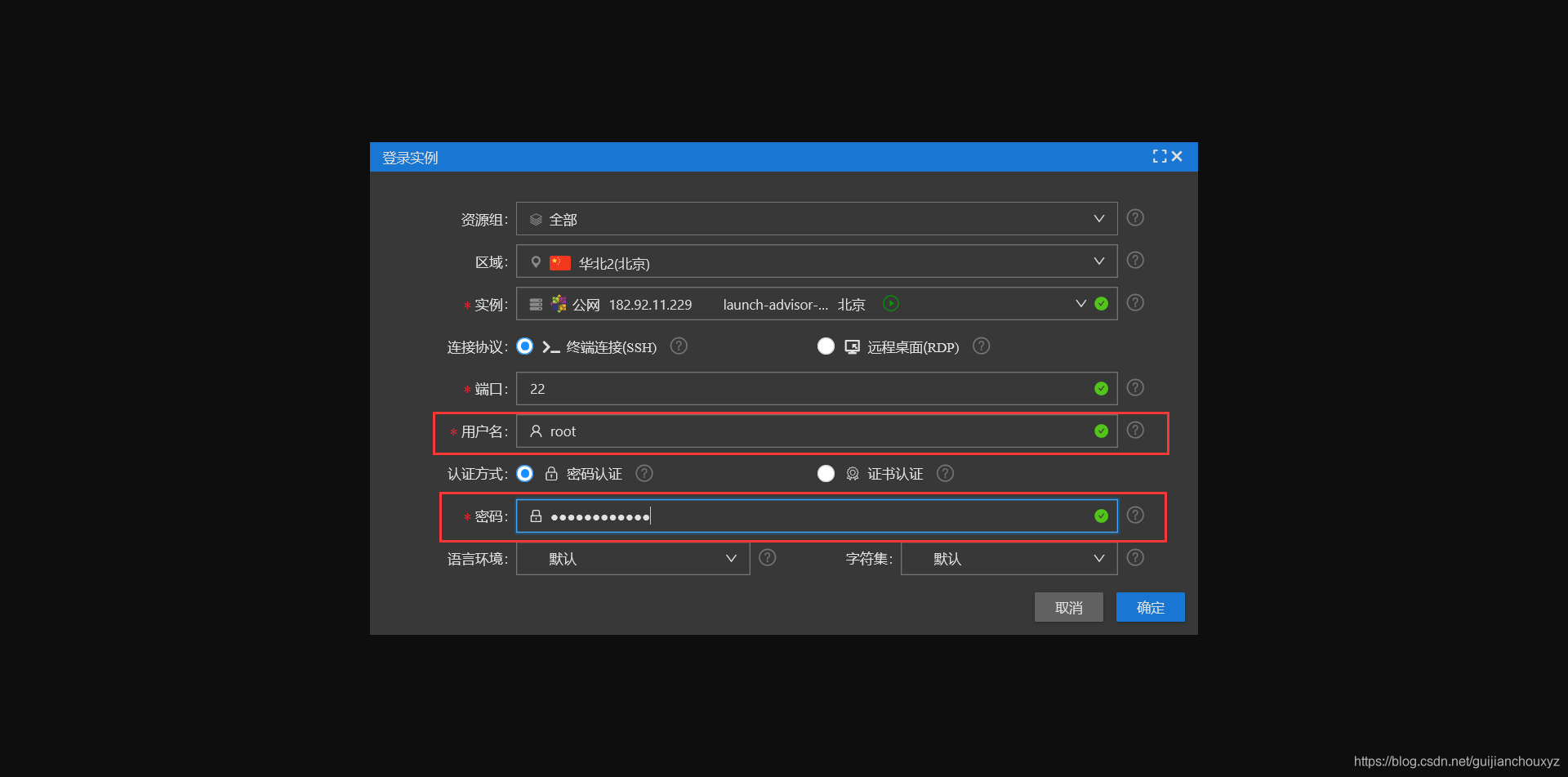Click the server icon in 实例 field
1568x777 pixels.
536,304
